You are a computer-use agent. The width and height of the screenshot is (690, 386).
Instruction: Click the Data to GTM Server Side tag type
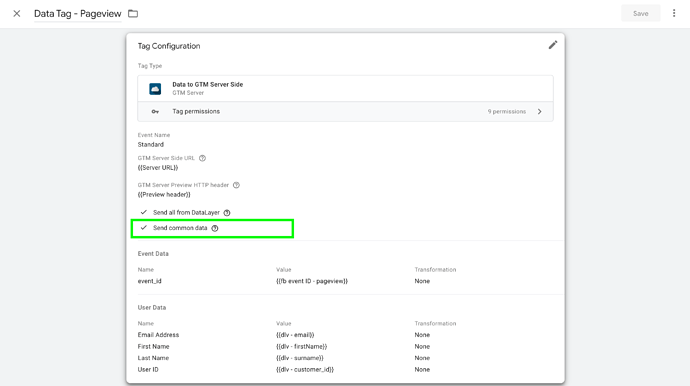pyautogui.click(x=345, y=88)
